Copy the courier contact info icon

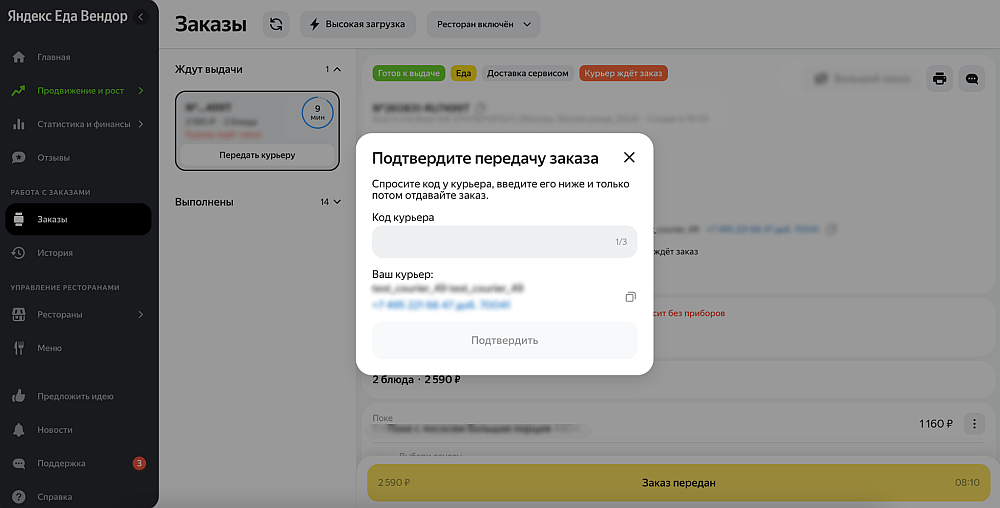point(630,297)
